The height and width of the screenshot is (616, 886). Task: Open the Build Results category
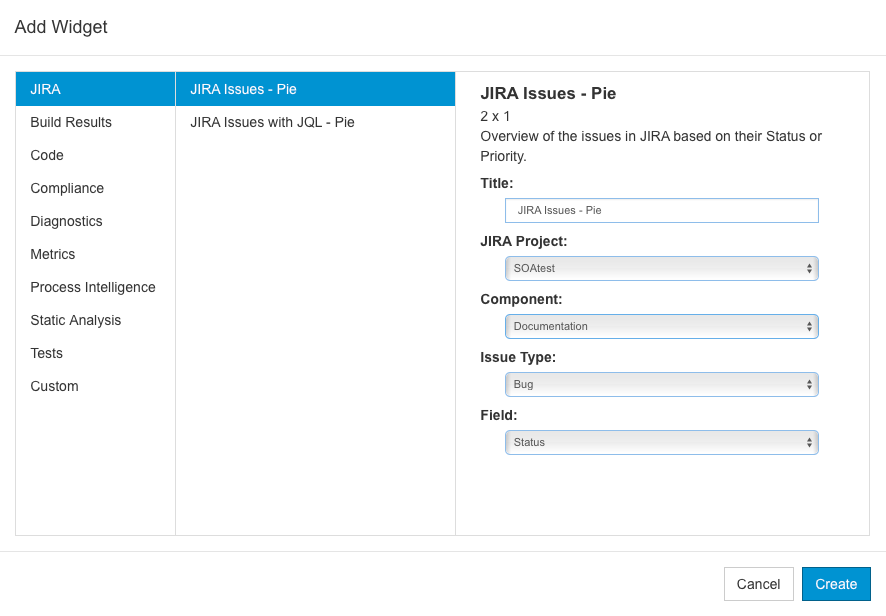tap(95, 122)
